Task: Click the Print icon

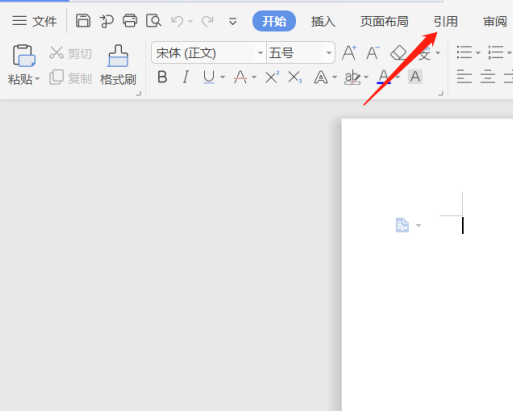Action: pos(130,21)
